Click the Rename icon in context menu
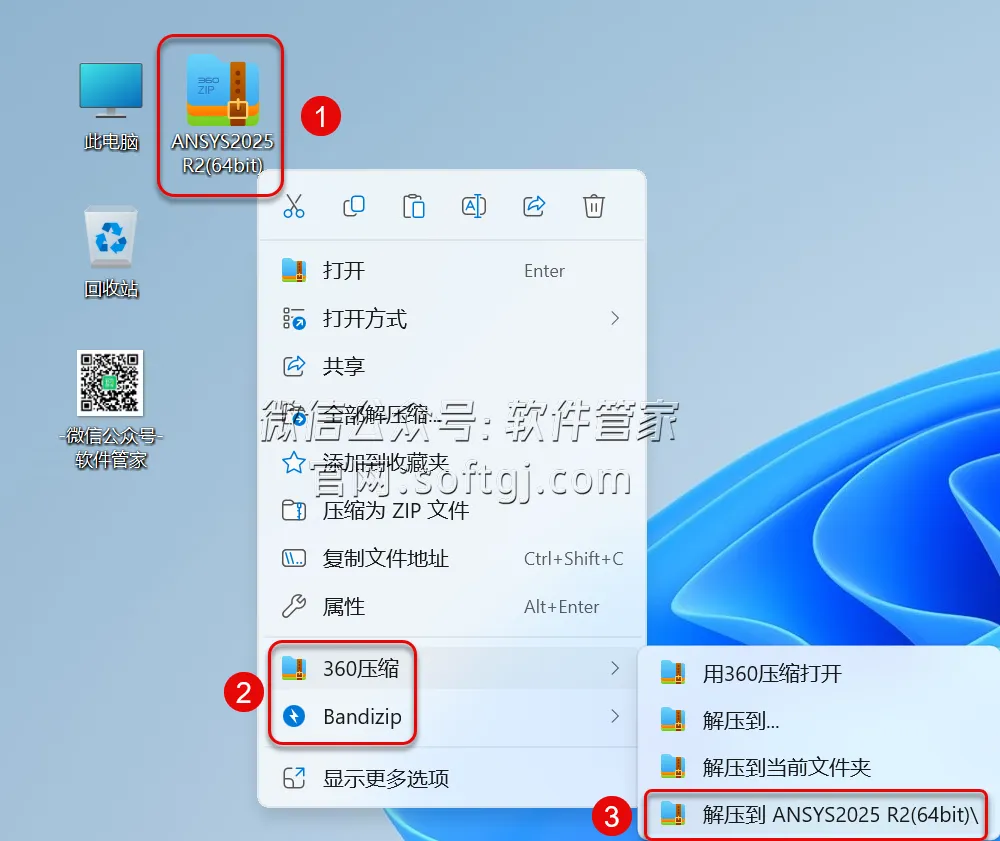Screen dimensions: 1000x841 (474, 206)
